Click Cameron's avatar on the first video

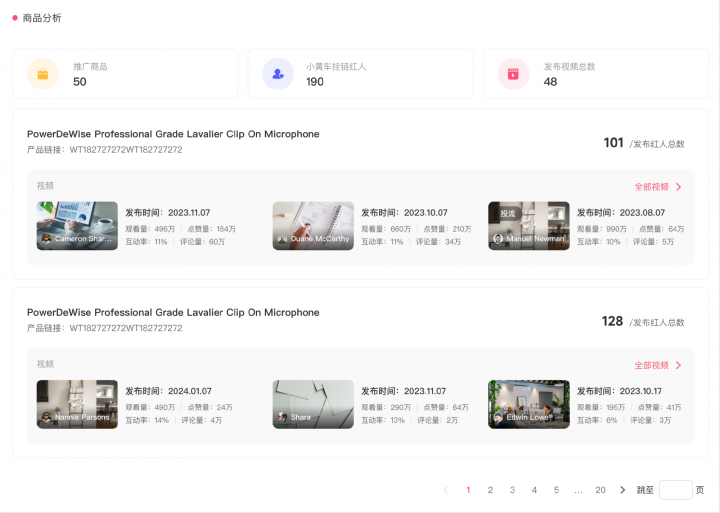click(x=46, y=240)
